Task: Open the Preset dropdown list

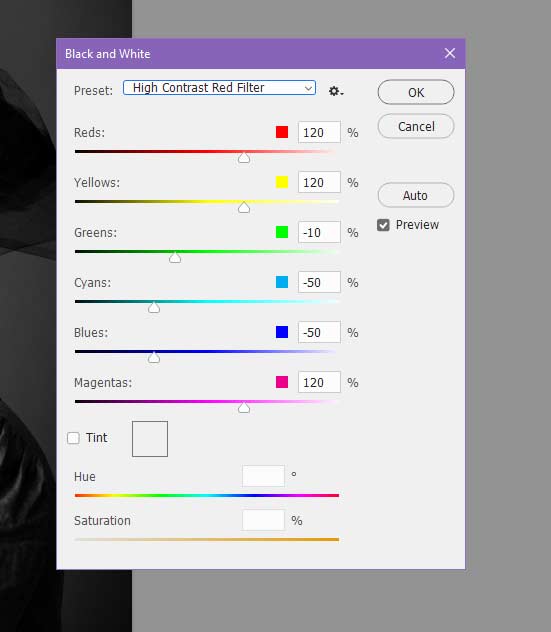Action: (219, 87)
